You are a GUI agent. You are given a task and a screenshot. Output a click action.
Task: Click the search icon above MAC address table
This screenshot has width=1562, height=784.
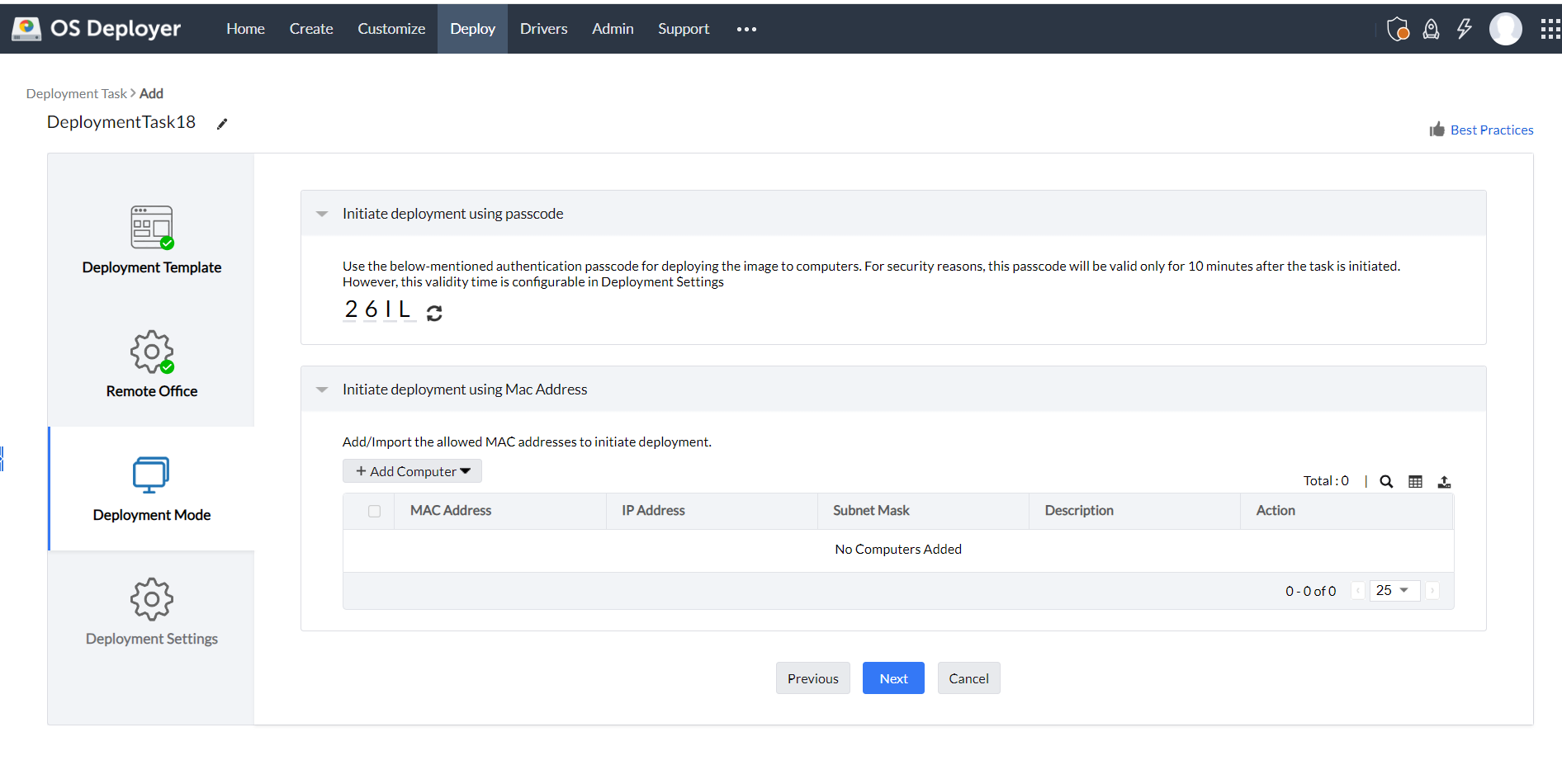click(x=1386, y=481)
